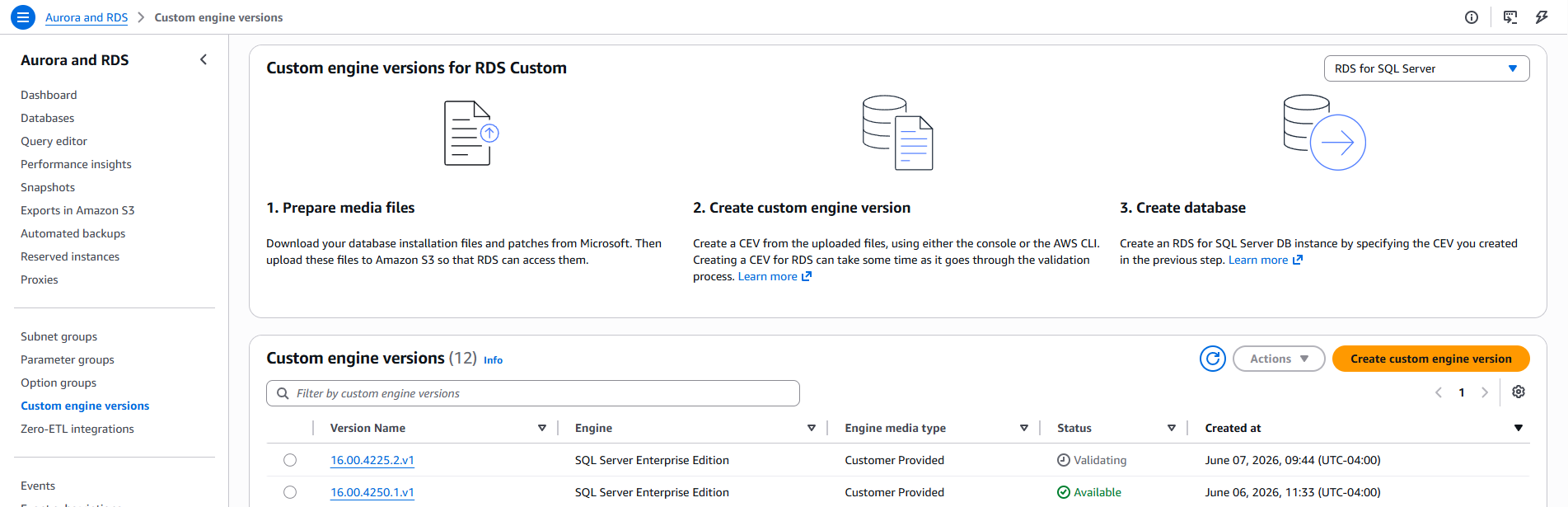The width and height of the screenshot is (1568, 507).
Task: Open the info help panel icon
Action: (1472, 17)
